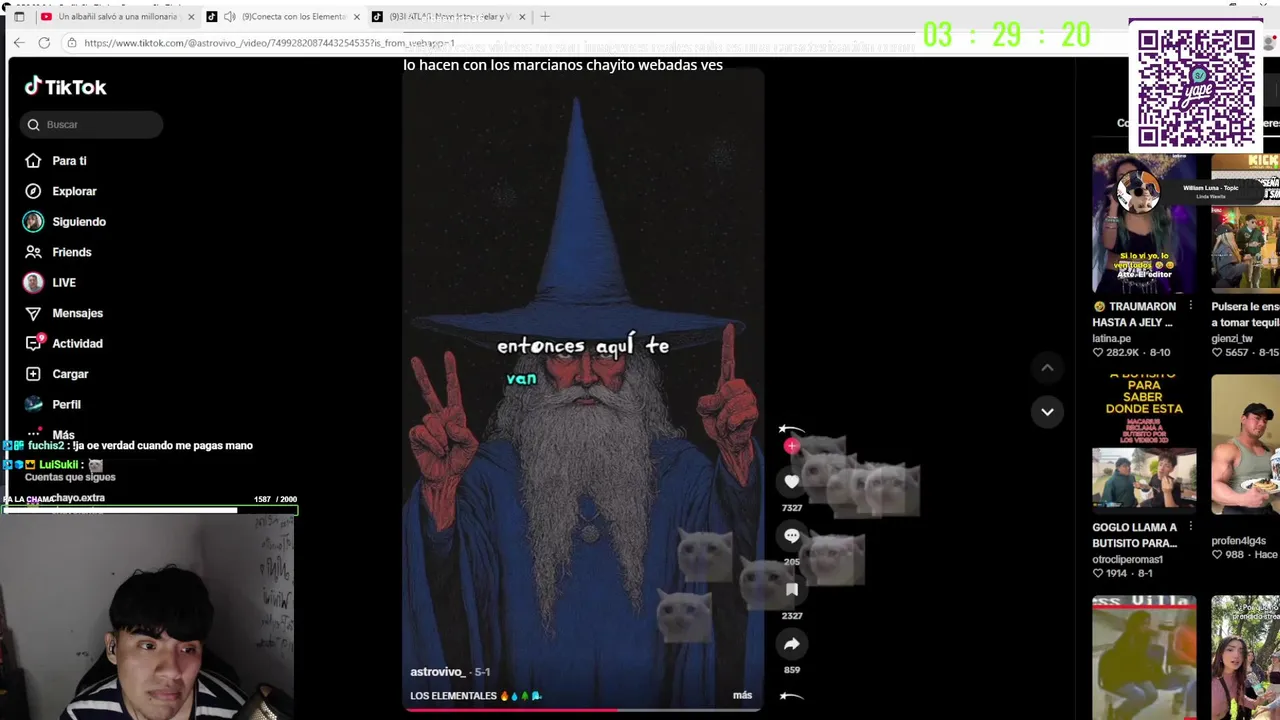Screen dimensions: 1280x720
Task: Click the 'GOGLO LLAMA A BUTISITO PARA' title
Action: [x=1135, y=535]
